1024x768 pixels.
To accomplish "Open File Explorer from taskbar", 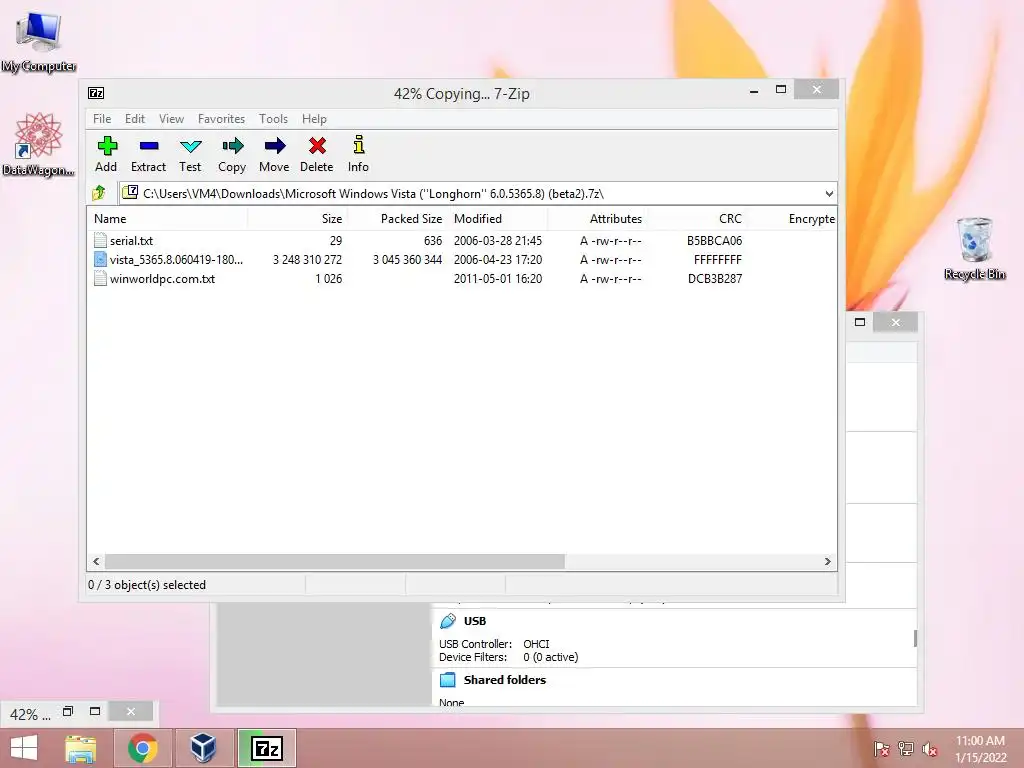I will point(80,748).
